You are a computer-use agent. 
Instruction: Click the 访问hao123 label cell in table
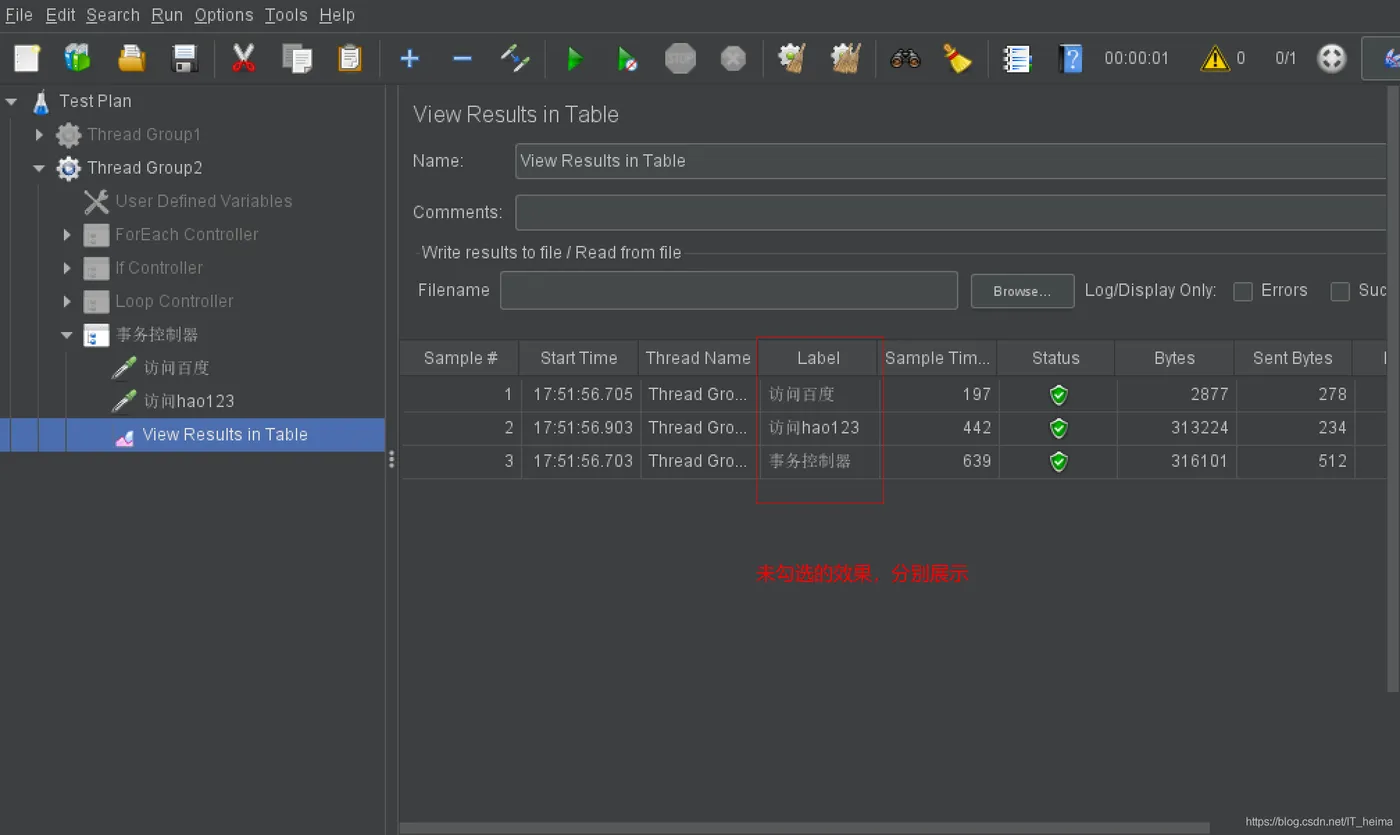[818, 428]
